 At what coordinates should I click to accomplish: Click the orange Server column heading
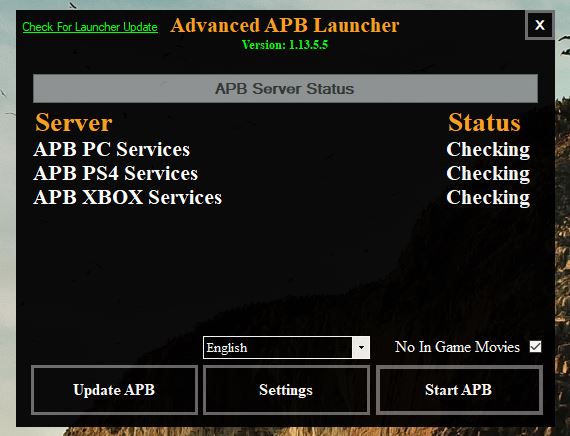click(x=73, y=122)
